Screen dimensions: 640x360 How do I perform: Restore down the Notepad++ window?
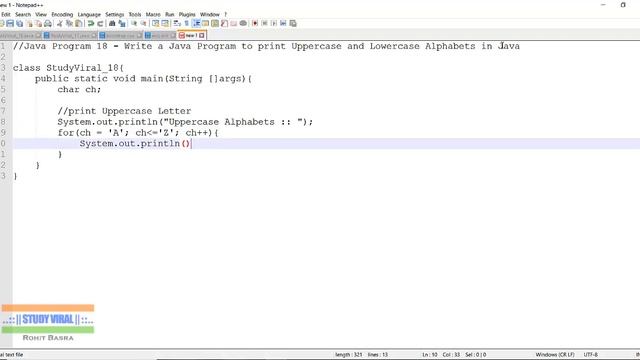[623, 5]
